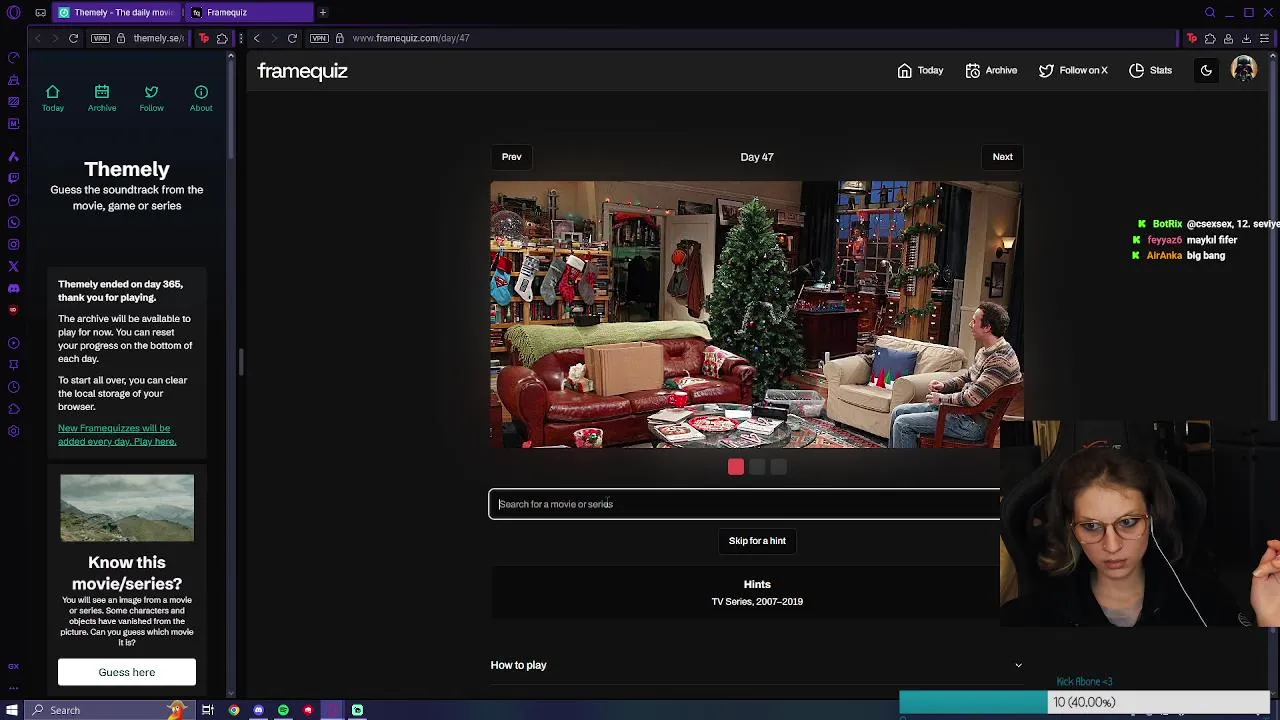The height and width of the screenshot is (720, 1280).
Task: Go back in the Framequiz pane
Action: click(x=256, y=38)
